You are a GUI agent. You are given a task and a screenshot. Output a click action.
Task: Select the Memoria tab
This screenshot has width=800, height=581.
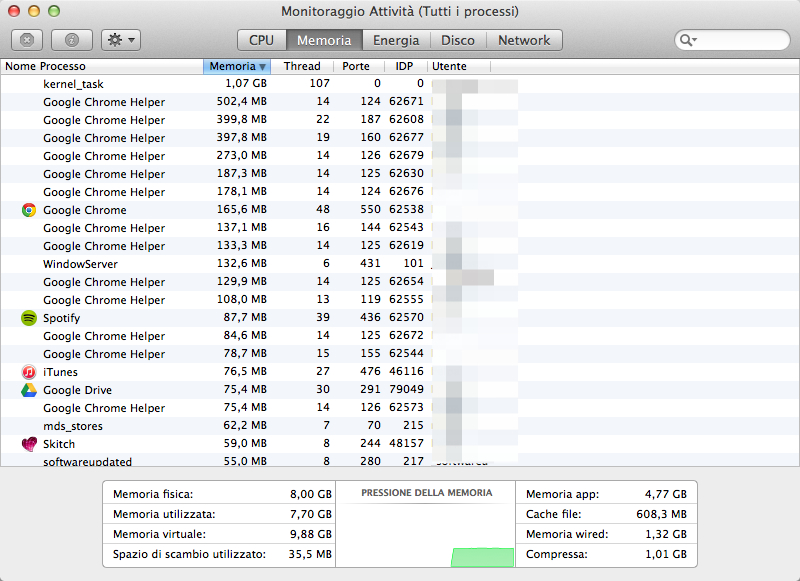coord(324,40)
